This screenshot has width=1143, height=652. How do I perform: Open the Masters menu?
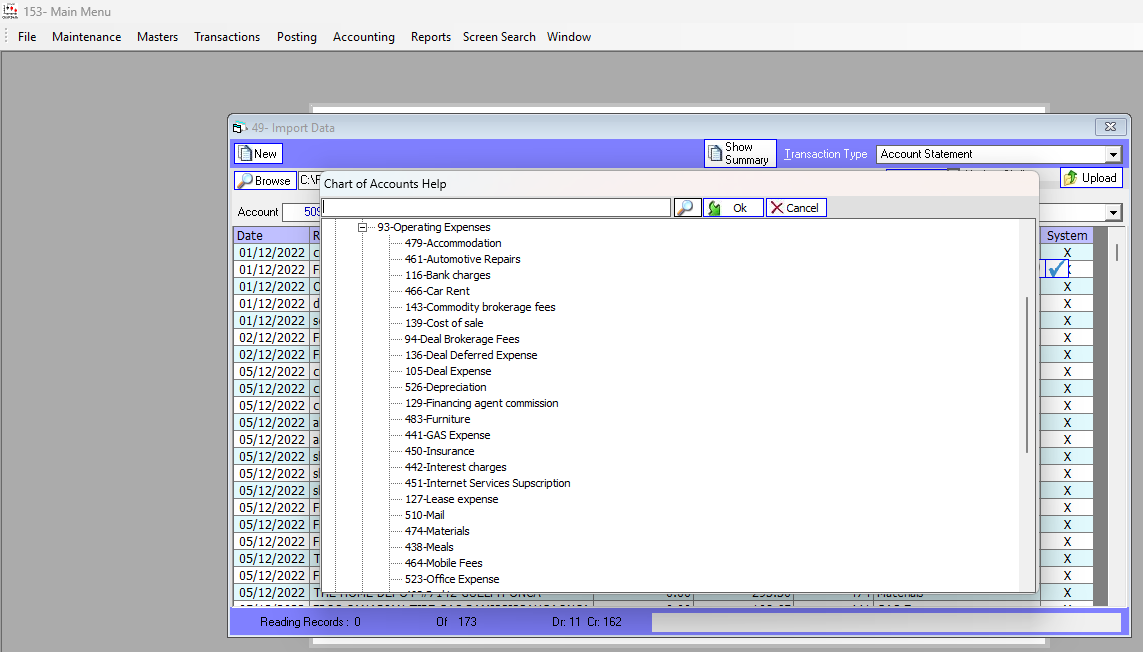click(x=157, y=36)
